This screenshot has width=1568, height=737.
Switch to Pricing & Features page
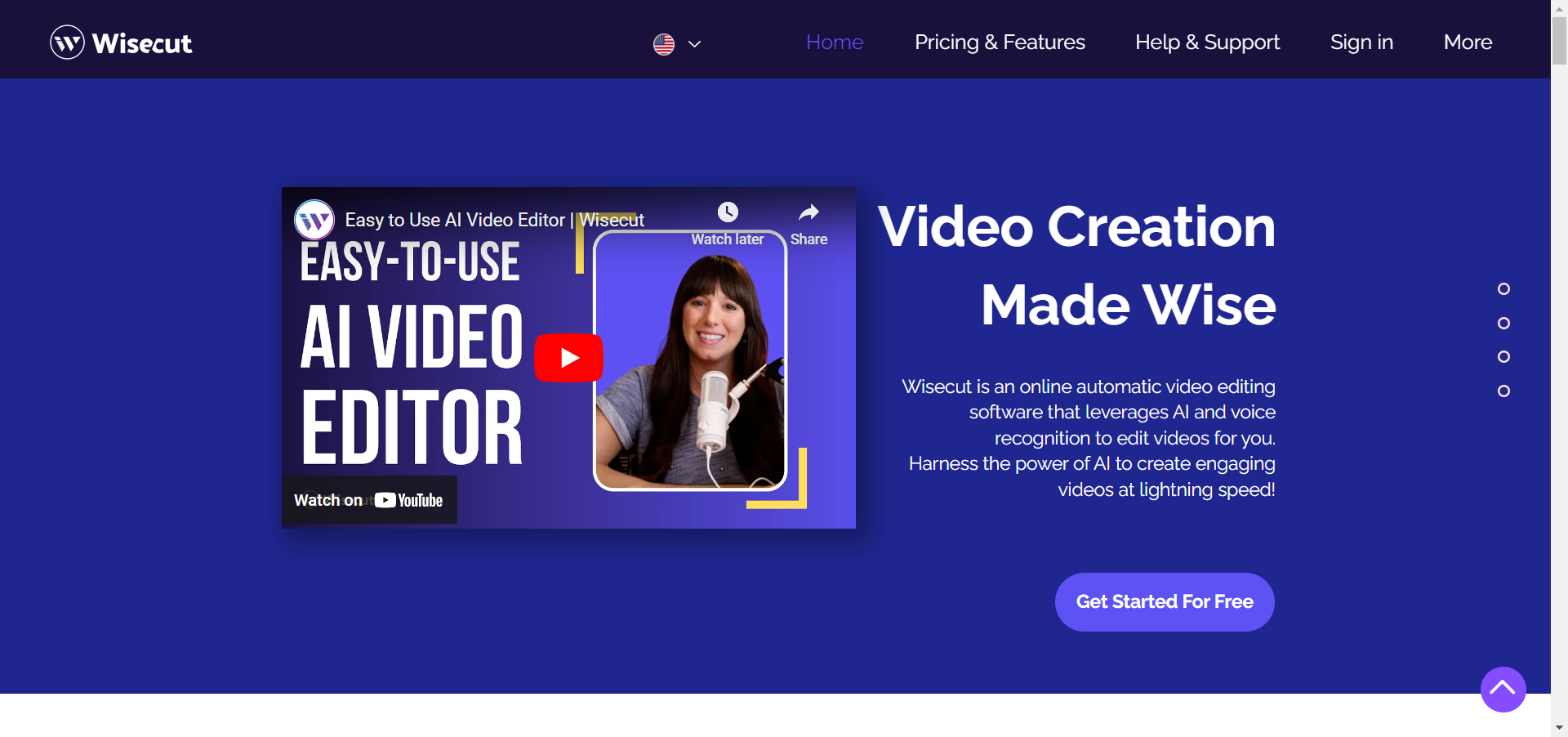[x=1000, y=42]
